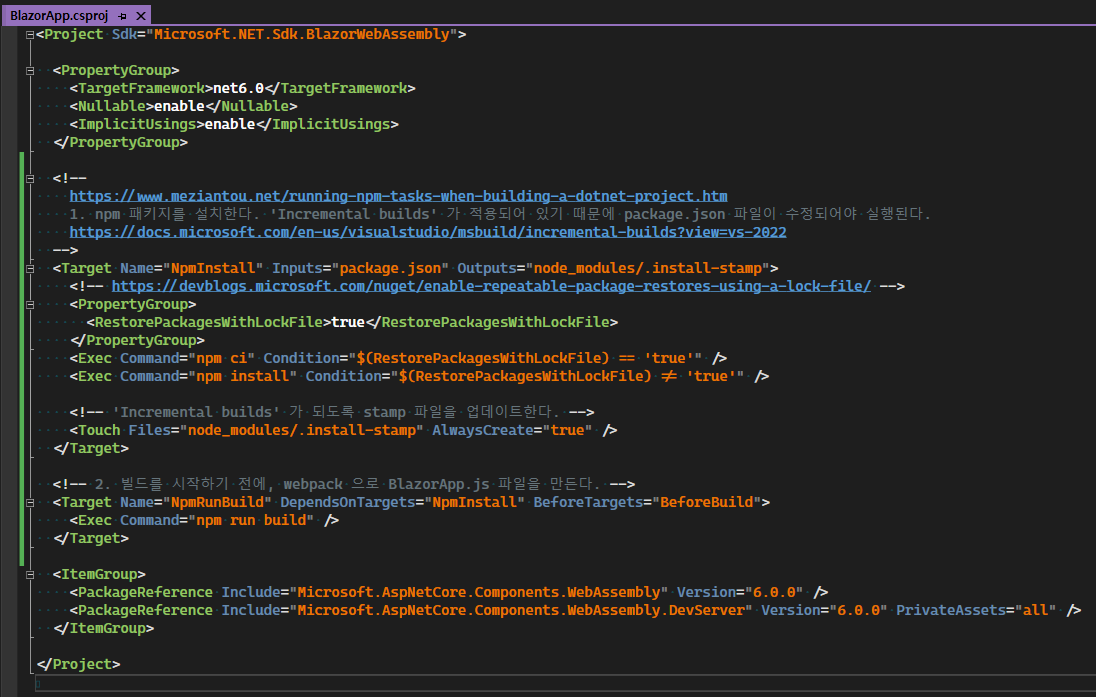This screenshot has width=1096, height=697.
Task: Collapse the NpmRunBuild Target block
Action: [29, 503]
